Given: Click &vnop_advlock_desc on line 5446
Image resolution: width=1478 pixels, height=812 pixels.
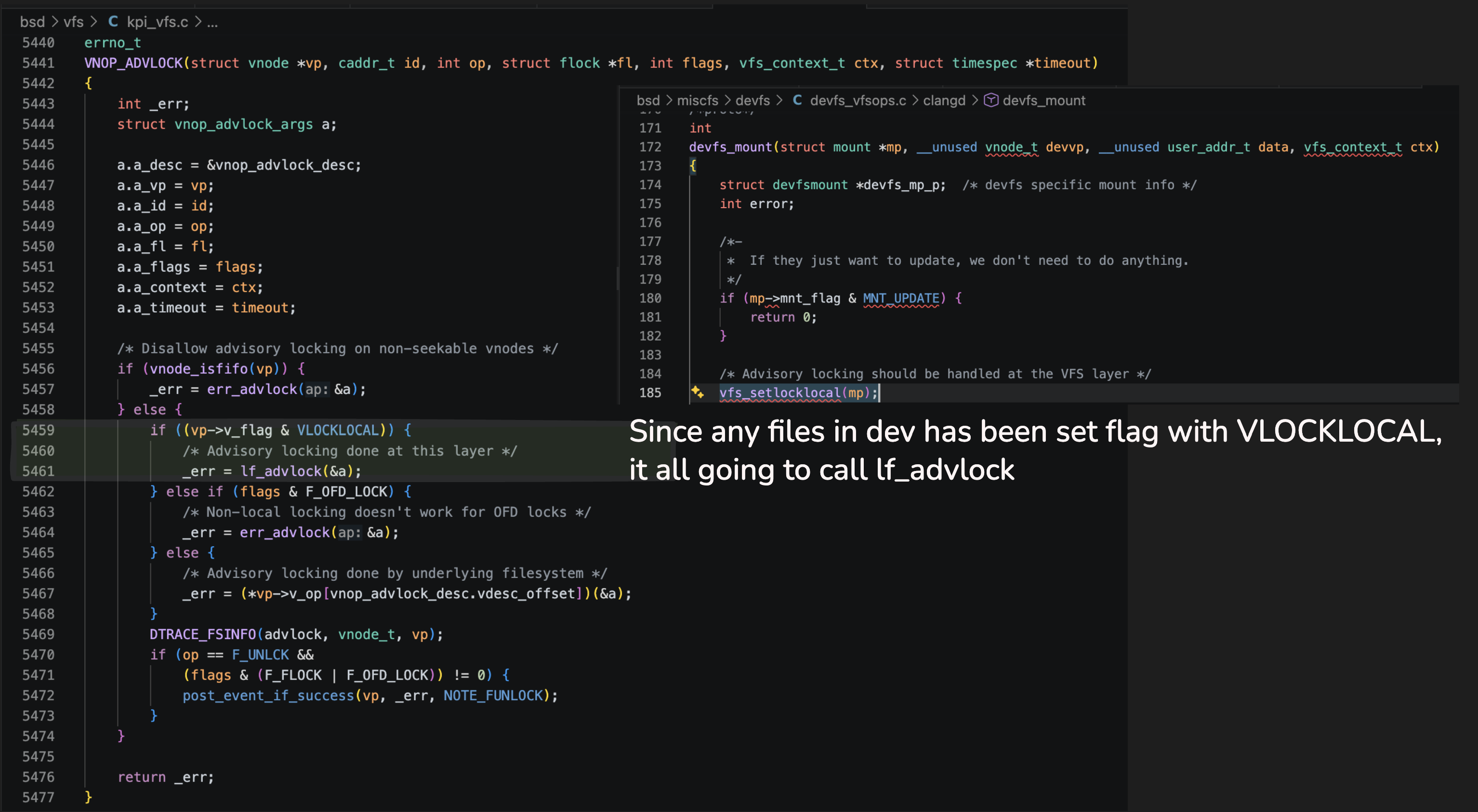Looking at the screenshot, I should click(279, 165).
